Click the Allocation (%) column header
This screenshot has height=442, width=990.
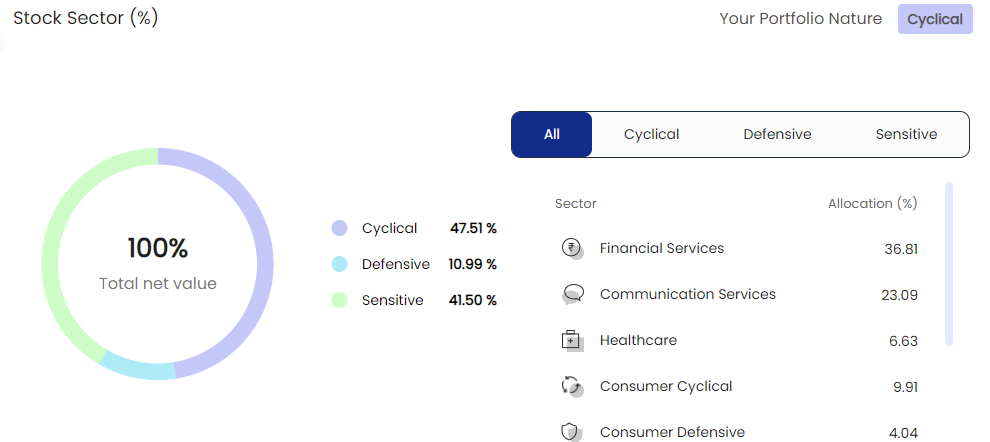[x=873, y=204]
